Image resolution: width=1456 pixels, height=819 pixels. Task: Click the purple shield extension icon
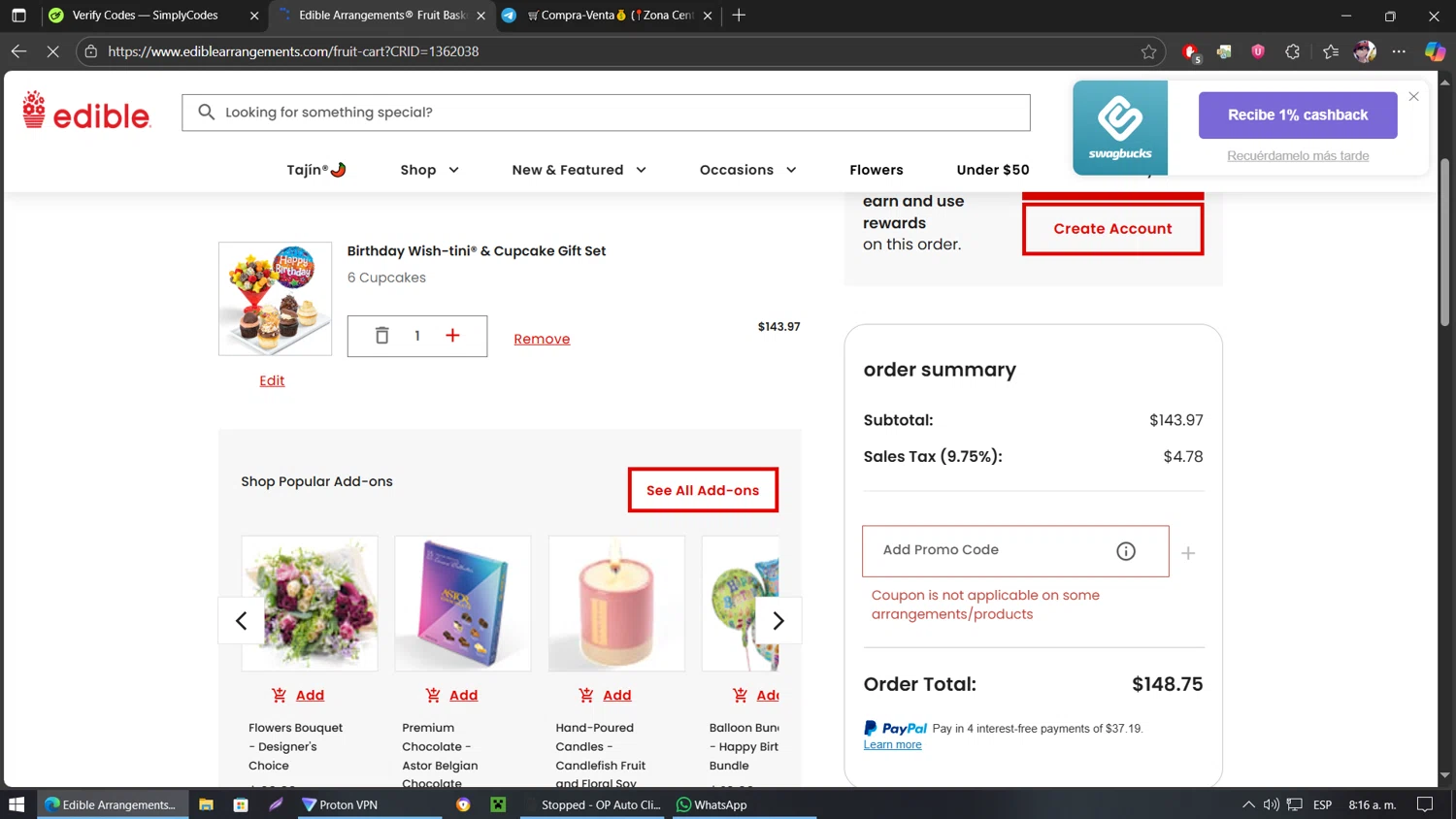click(1258, 51)
